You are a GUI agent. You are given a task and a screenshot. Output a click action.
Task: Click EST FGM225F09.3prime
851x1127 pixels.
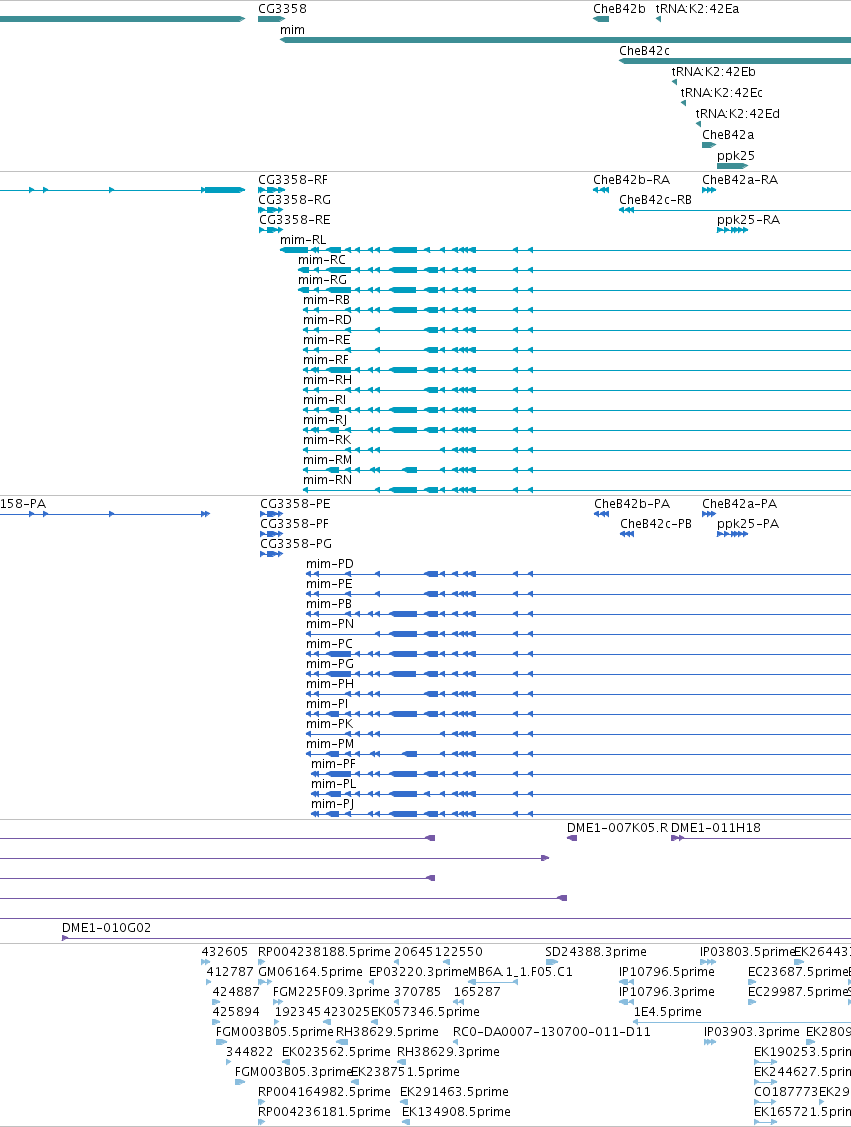click(x=331, y=992)
